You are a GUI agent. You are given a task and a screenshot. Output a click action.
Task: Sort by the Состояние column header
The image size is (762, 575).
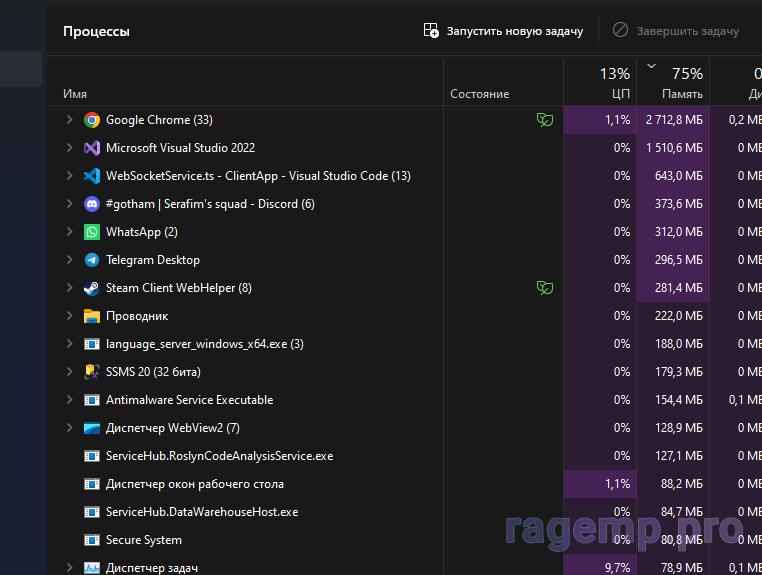click(480, 94)
